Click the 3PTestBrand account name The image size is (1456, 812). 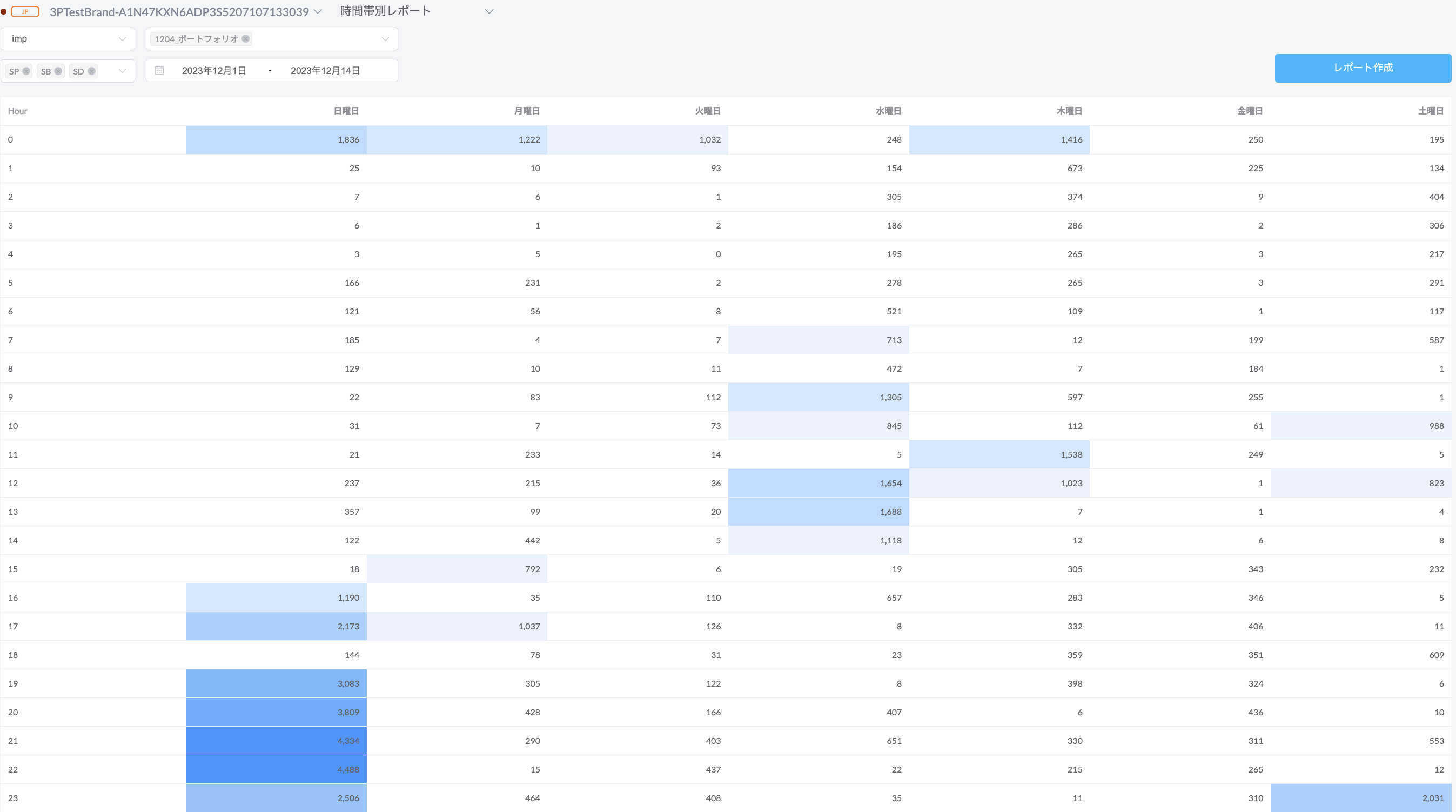click(x=179, y=12)
